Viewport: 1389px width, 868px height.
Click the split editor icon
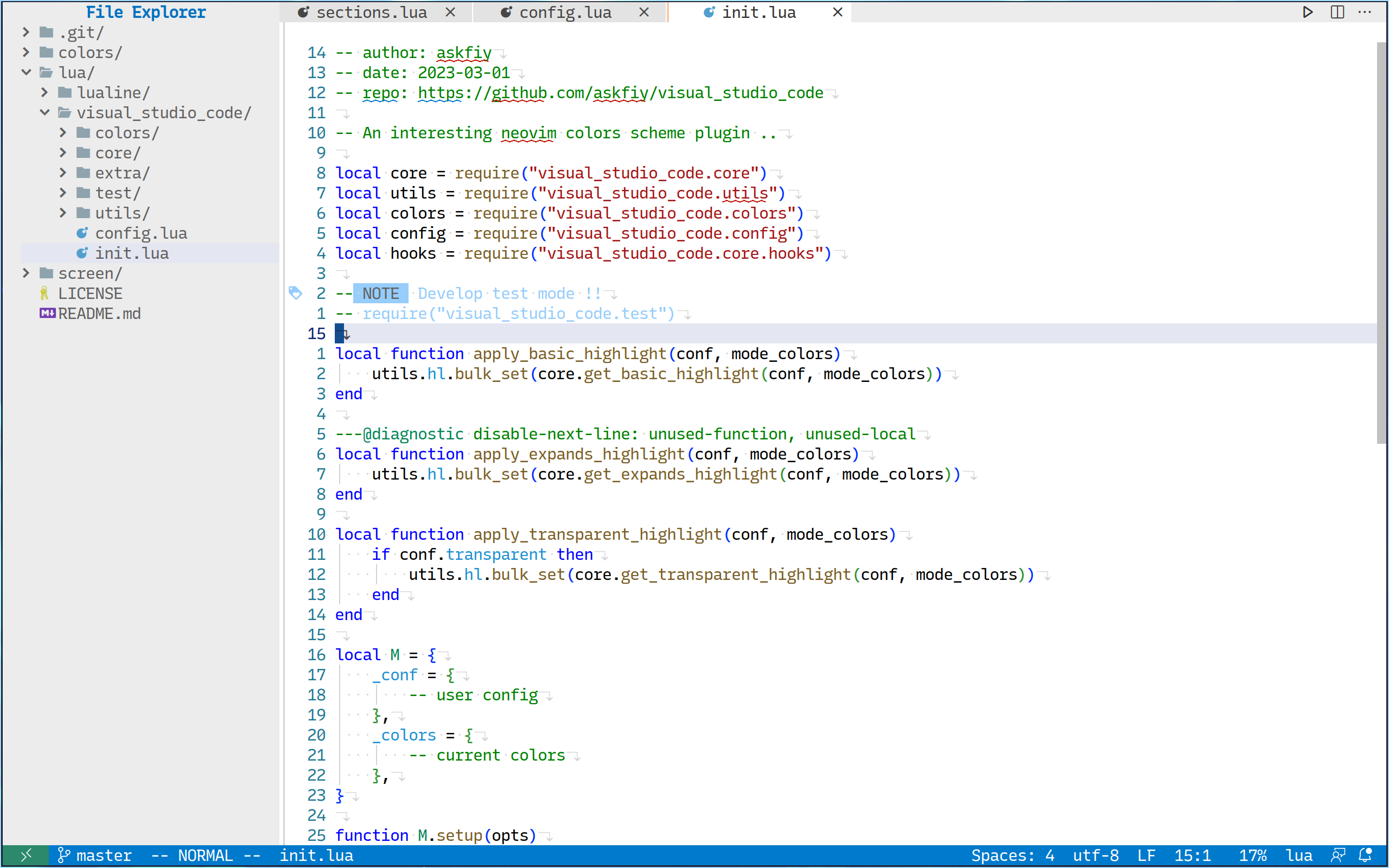[1337, 12]
